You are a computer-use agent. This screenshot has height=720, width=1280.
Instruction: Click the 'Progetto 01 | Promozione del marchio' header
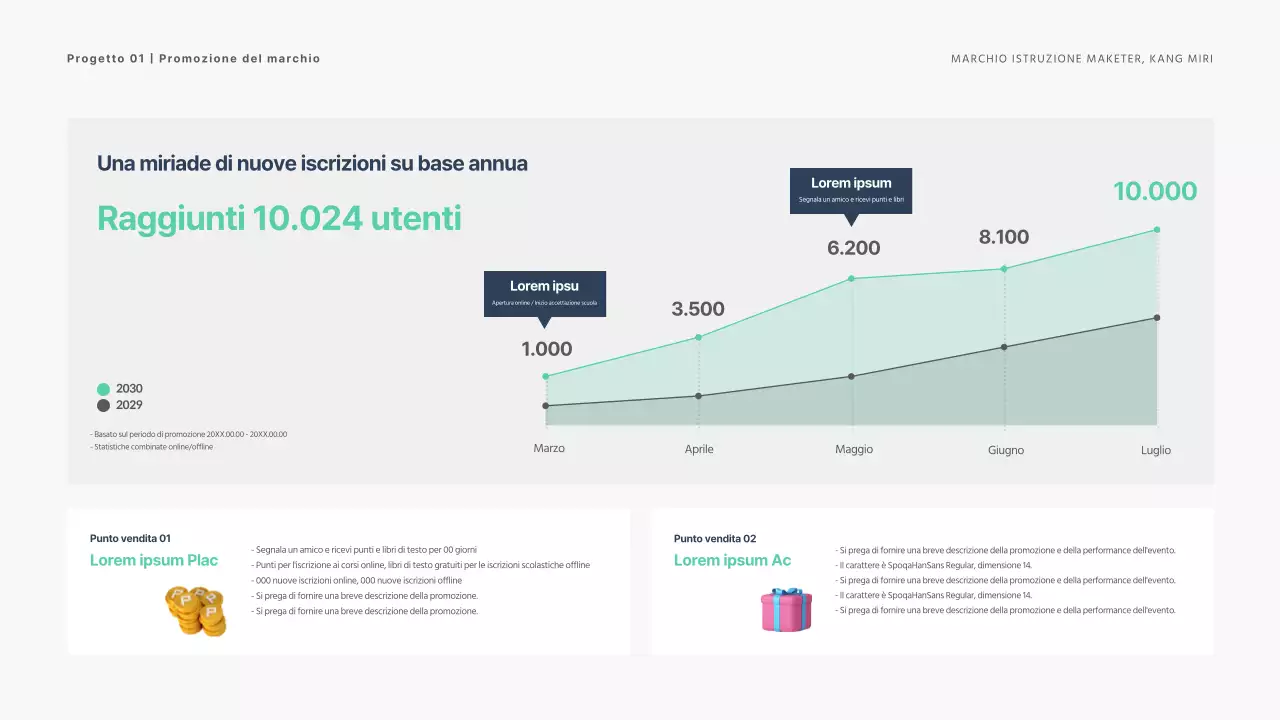[x=193, y=58]
